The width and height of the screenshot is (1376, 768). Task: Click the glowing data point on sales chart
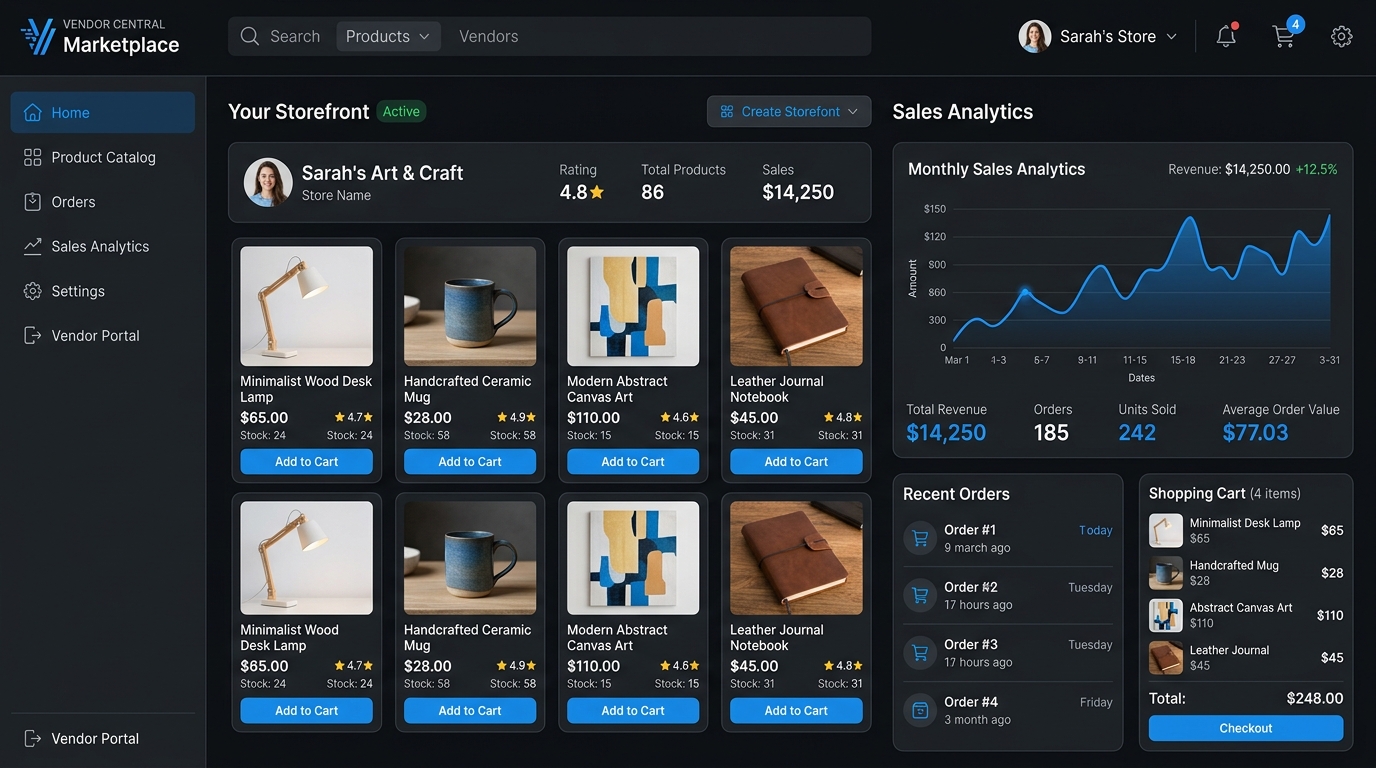[x=1024, y=292]
